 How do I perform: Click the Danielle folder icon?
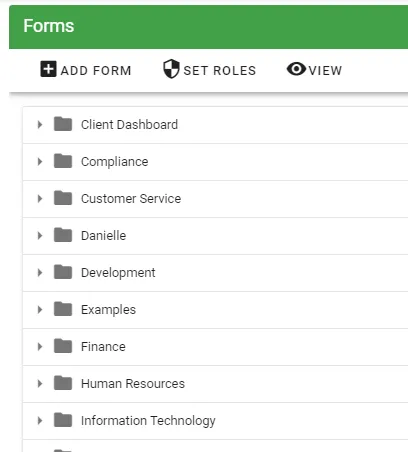tap(63, 235)
